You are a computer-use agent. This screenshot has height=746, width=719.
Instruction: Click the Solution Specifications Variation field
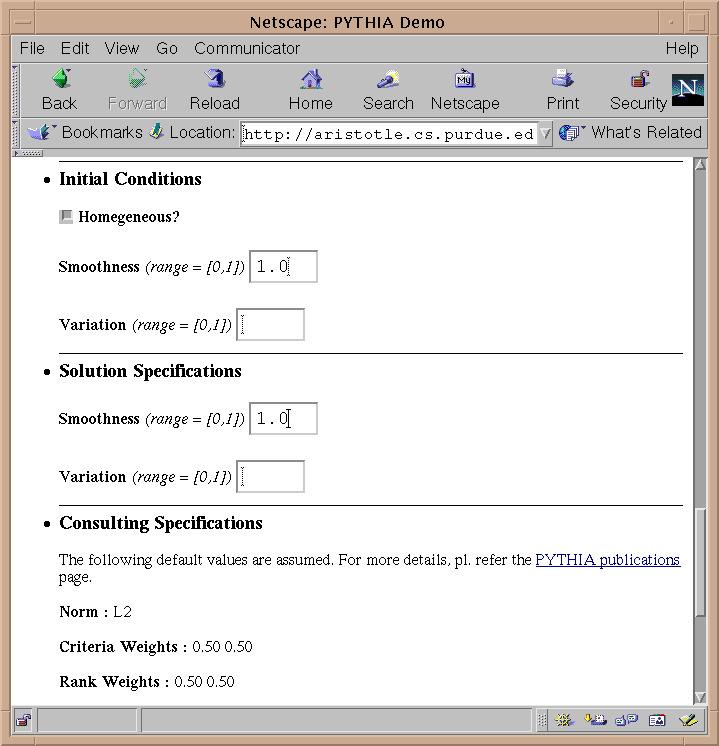coord(270,476)
